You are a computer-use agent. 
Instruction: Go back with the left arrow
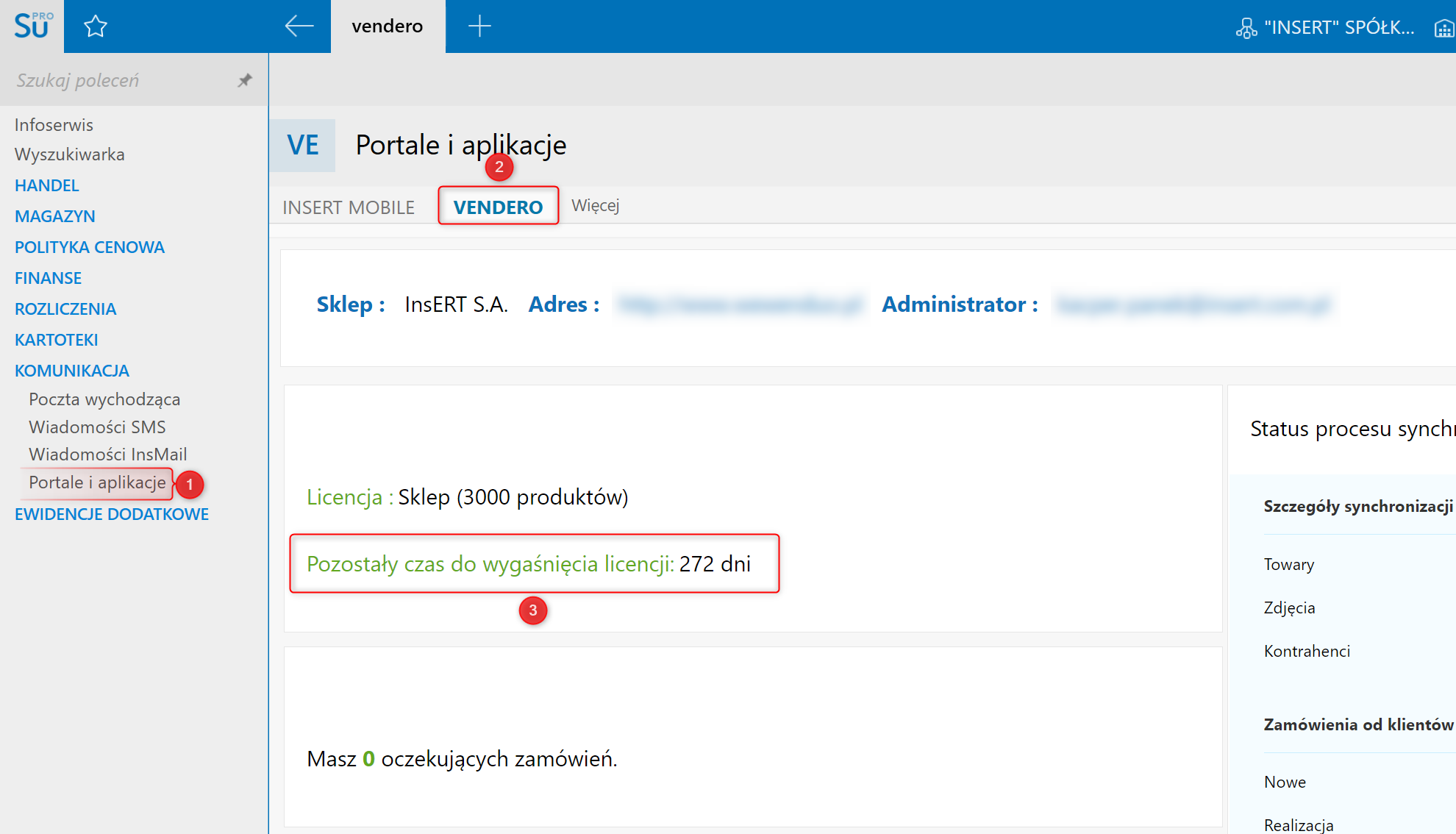pos(299,26)
